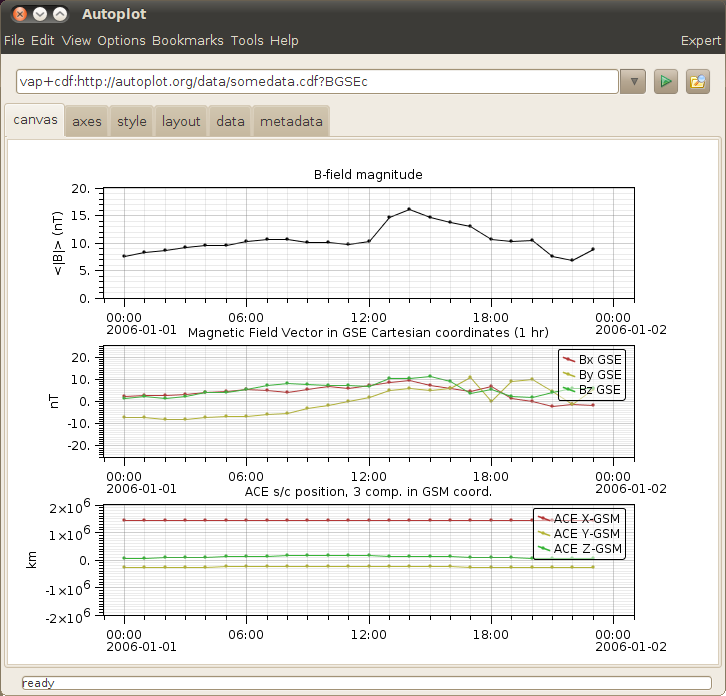Open the View menu

(76, 41)
